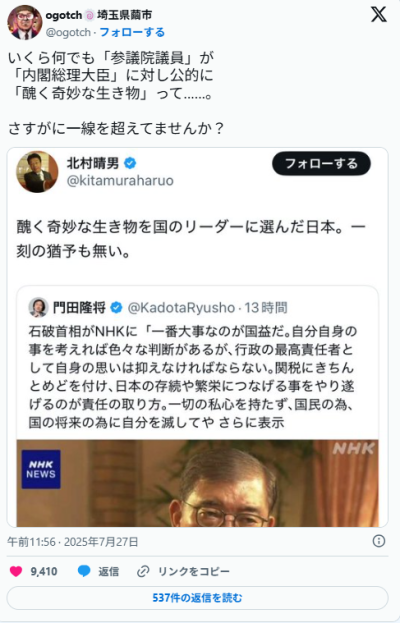The height and width of the screenshot is (623, 400).
Task: Click the X logo icon
Action: [x=379, y=15]
